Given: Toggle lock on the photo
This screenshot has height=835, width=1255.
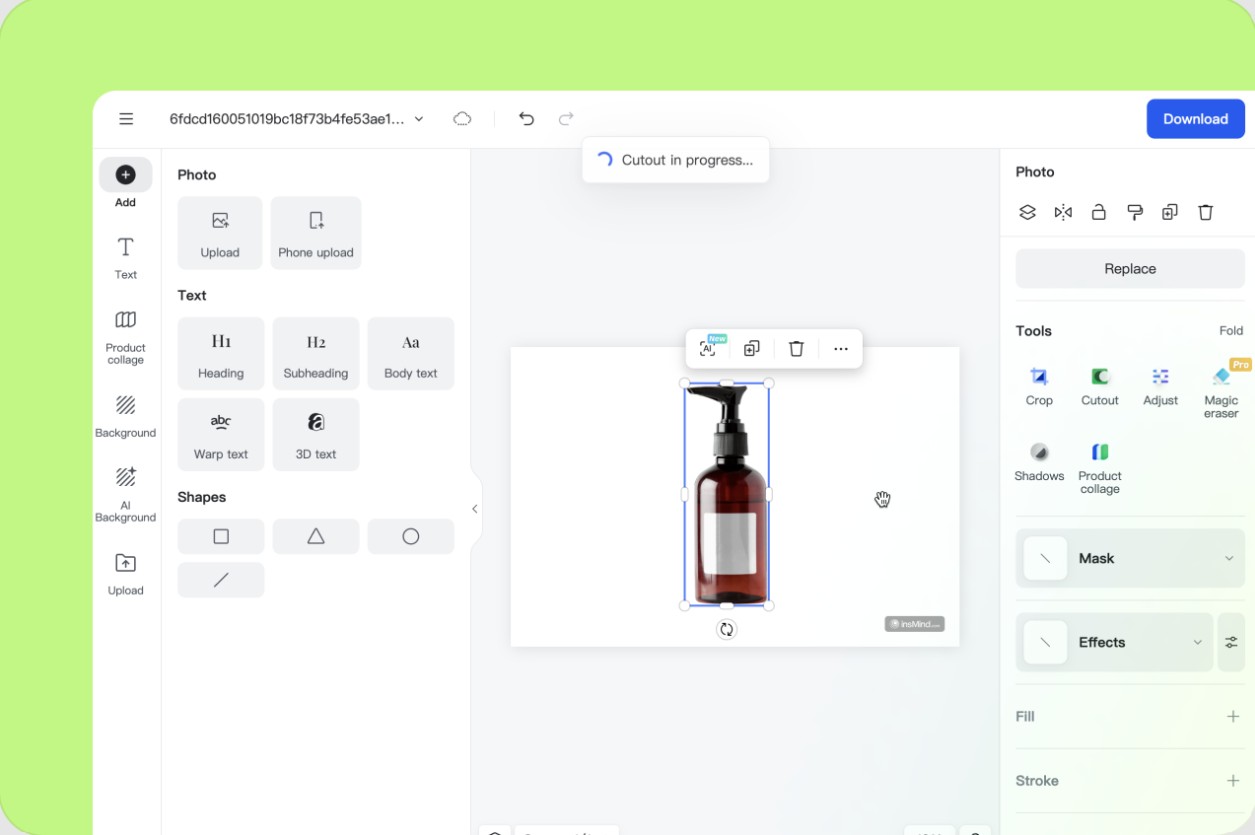Looking at the screenshot, I should [x=1098, y=212].
